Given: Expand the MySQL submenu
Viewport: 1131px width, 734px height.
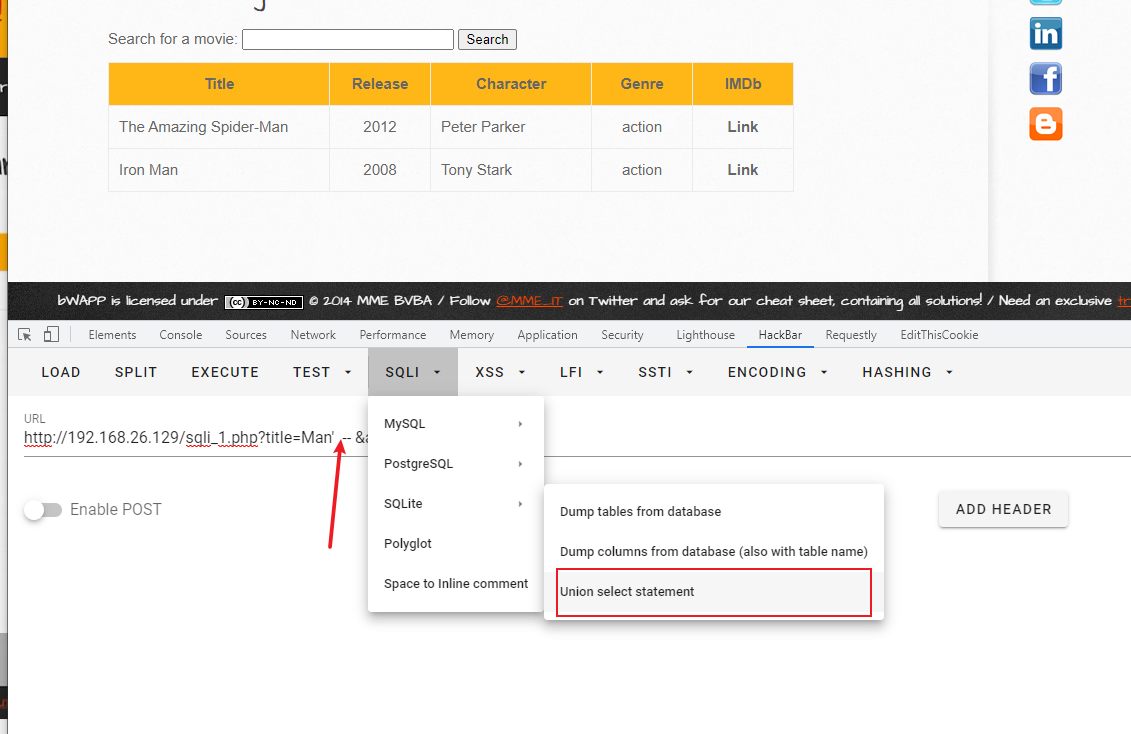Looking at the screenshot, I should [x=455, y=423].
